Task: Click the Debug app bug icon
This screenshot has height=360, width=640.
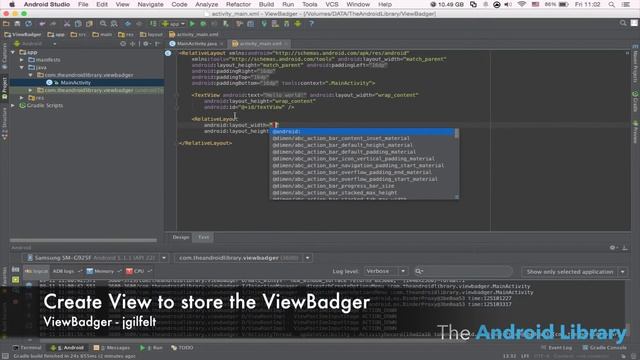Action: click(x=203, y=24)
